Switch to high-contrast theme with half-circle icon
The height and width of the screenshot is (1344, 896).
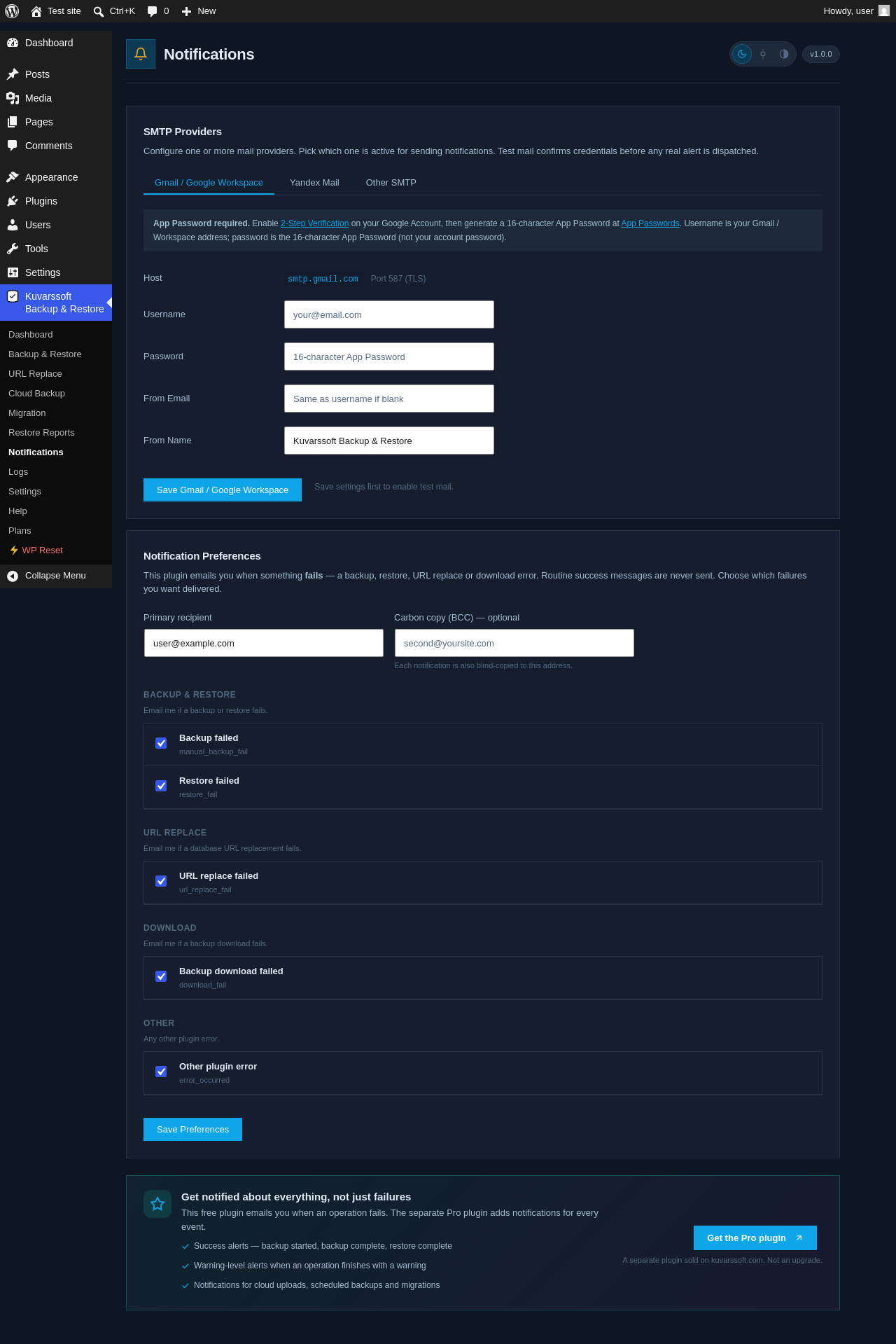(x=784, y=54)
